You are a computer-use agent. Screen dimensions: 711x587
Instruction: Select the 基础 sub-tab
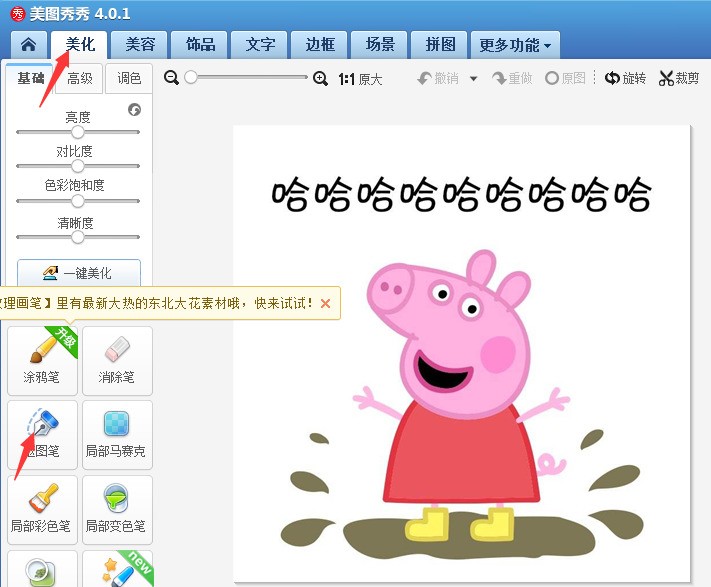click(30, 78)
